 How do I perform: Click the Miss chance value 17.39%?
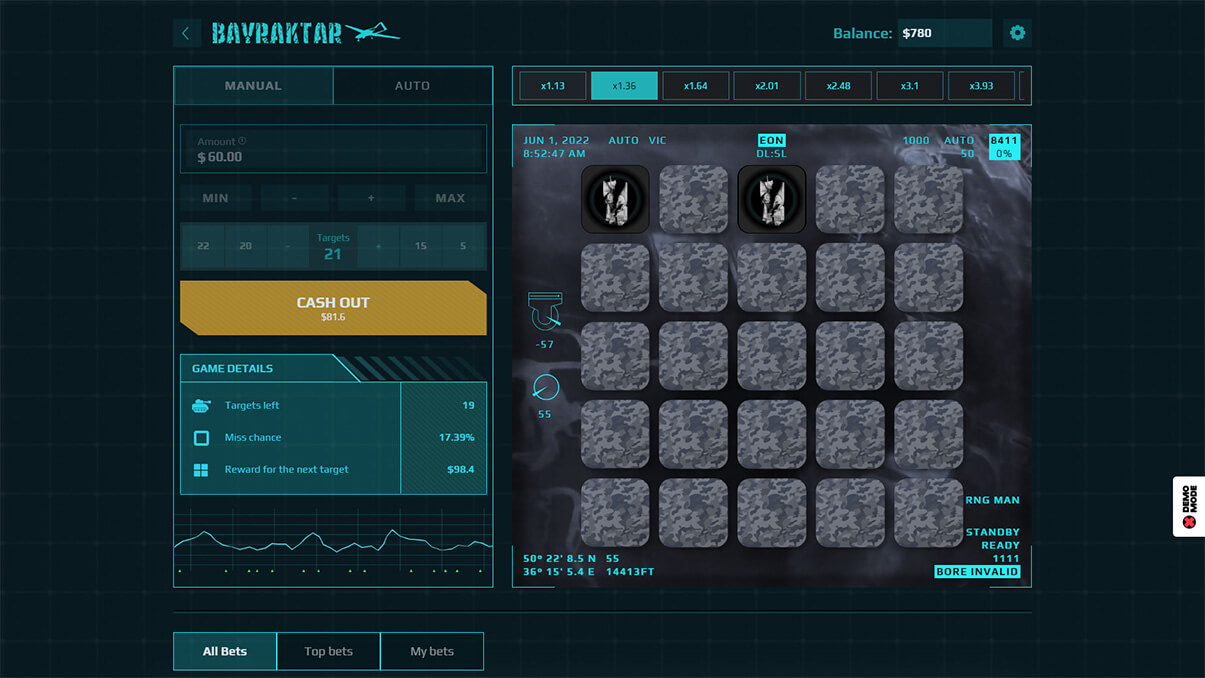click(x=456, y=437)
